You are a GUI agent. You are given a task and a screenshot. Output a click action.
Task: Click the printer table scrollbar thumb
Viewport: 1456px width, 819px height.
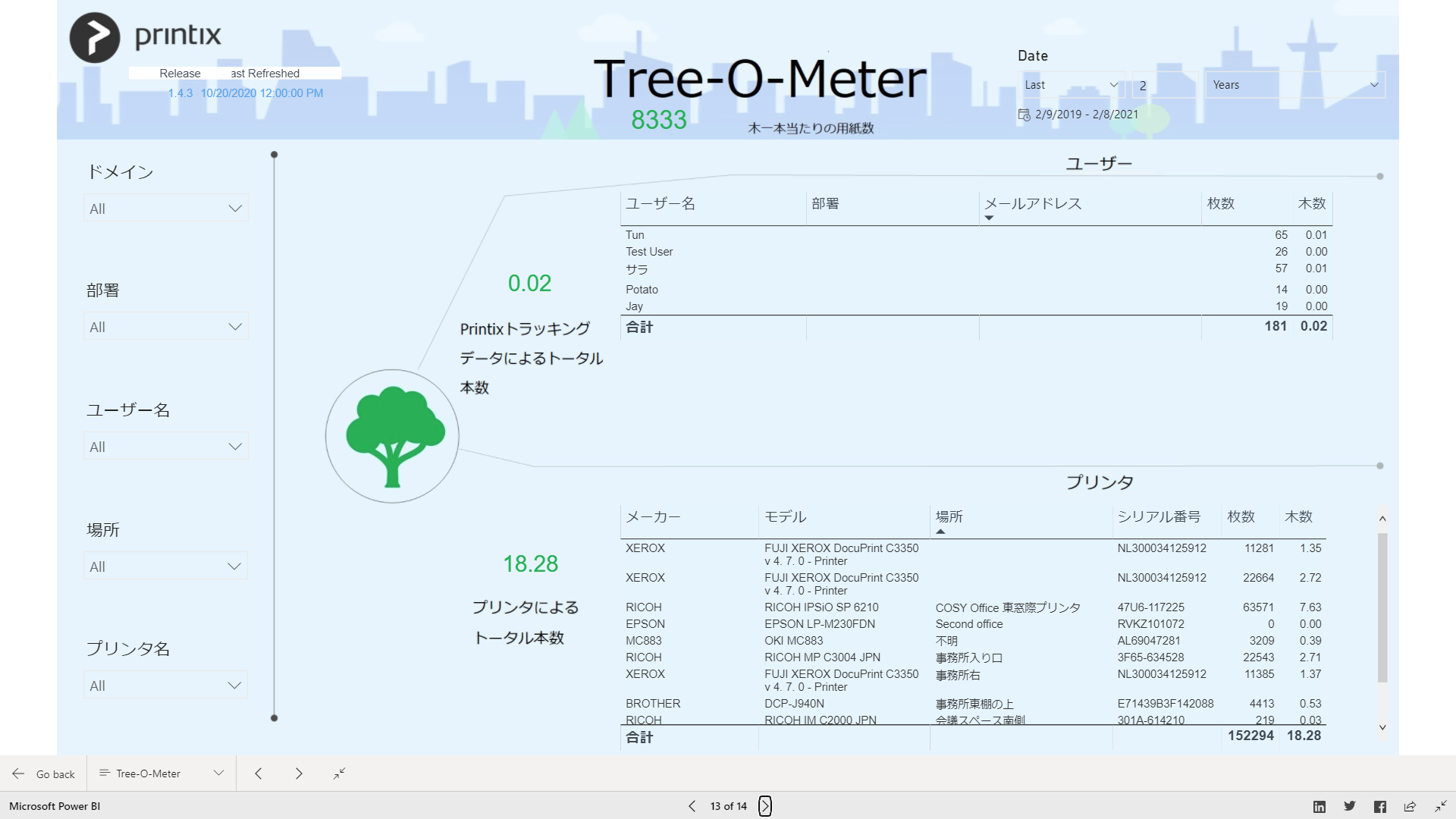pyautogui.click(x=1382, y=607)
